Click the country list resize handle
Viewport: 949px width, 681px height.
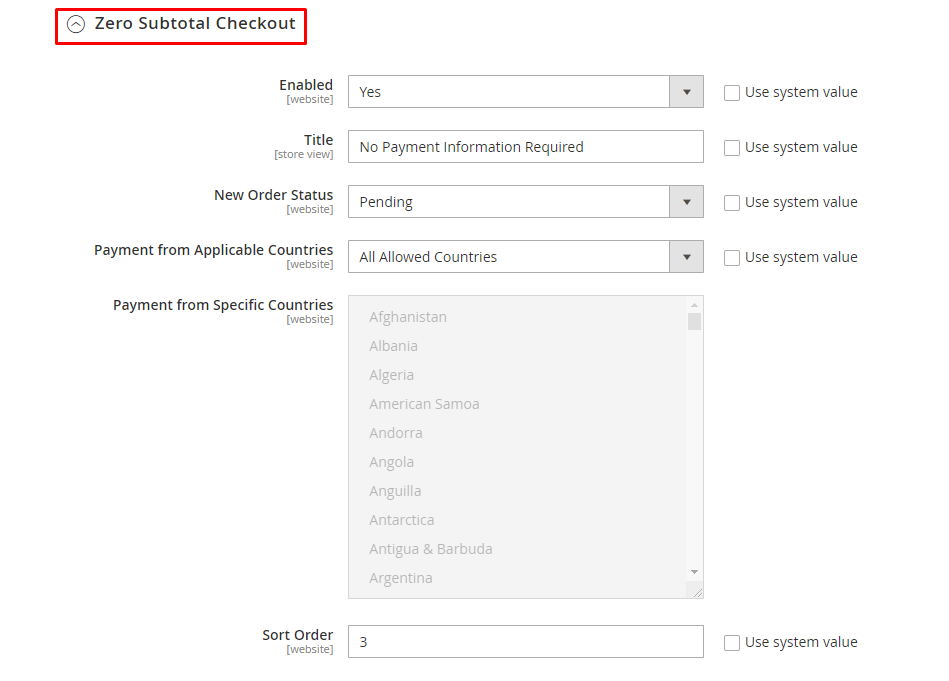tap(697, 592)
